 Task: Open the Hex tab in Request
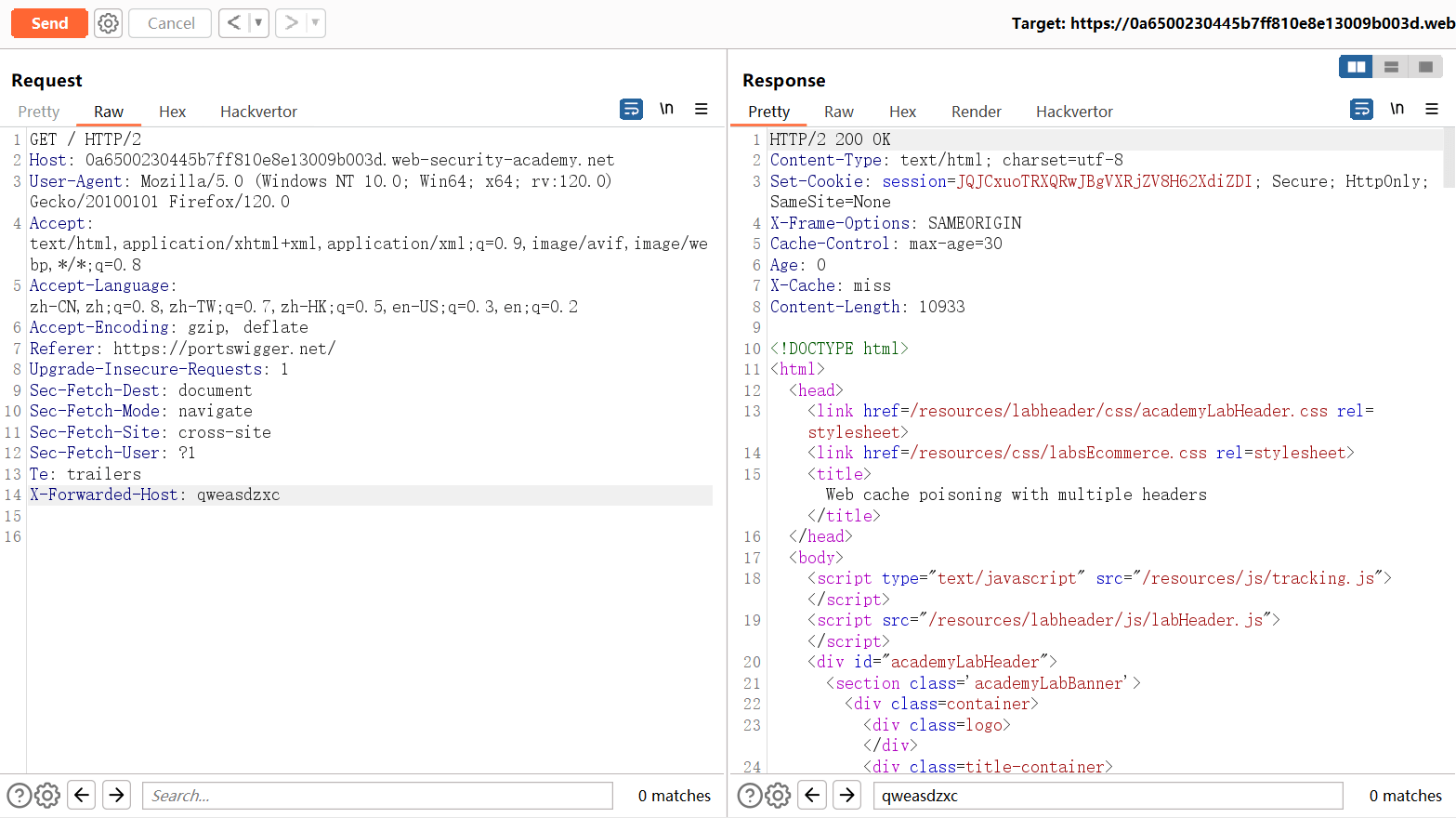pyautogui.click(x=172, y=112)
